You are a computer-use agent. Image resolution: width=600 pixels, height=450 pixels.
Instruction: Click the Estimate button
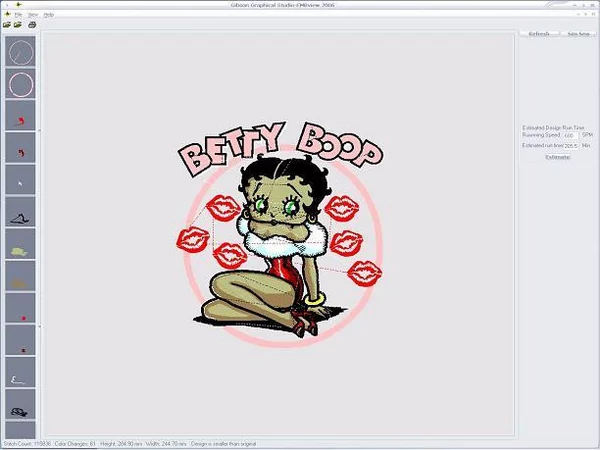[x=558, y=157]
